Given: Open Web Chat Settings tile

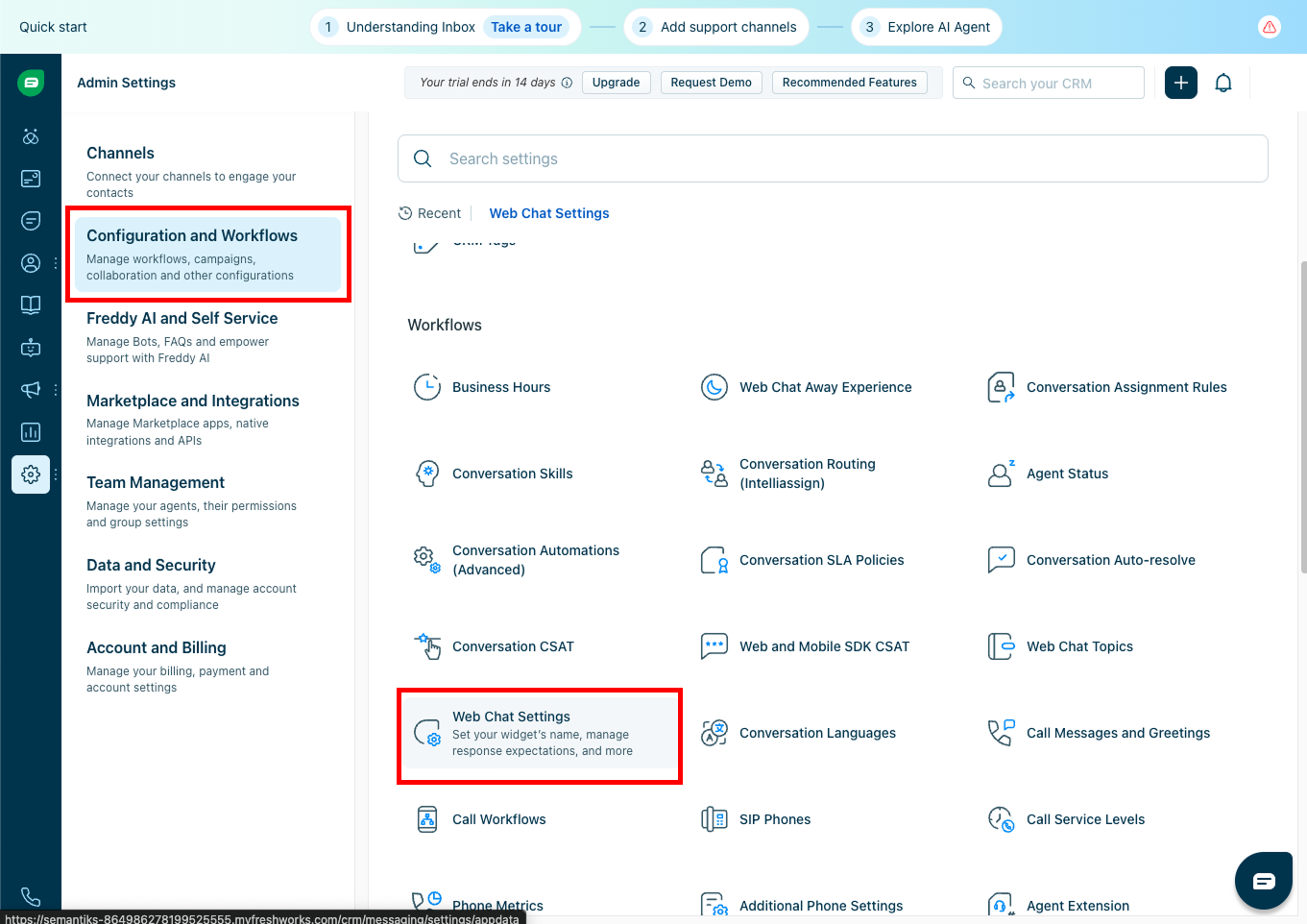Looking at the screenshot, I should tap(540, 734).
